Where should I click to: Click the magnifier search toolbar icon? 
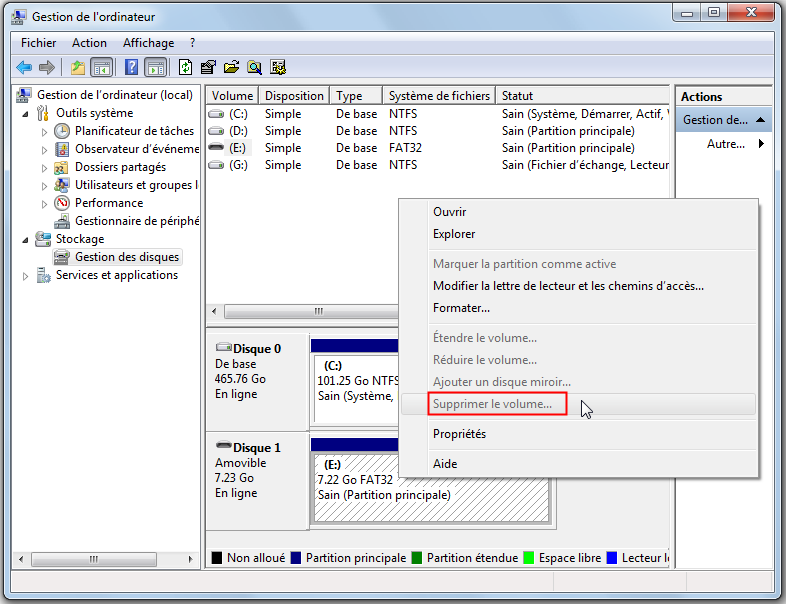[x=254, y=67]
